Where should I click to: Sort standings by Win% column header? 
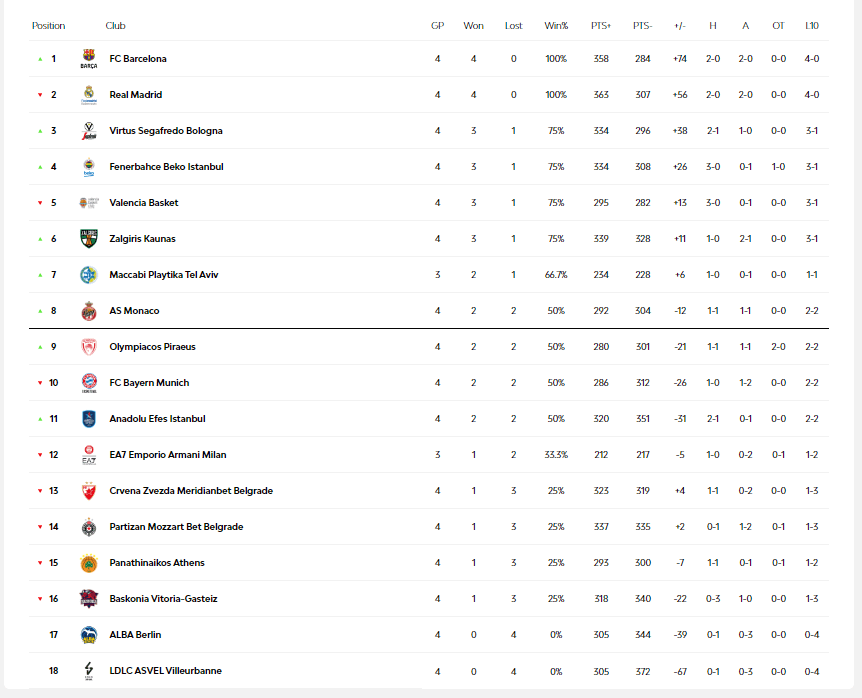pyautogui.click(x=556, y=25)
